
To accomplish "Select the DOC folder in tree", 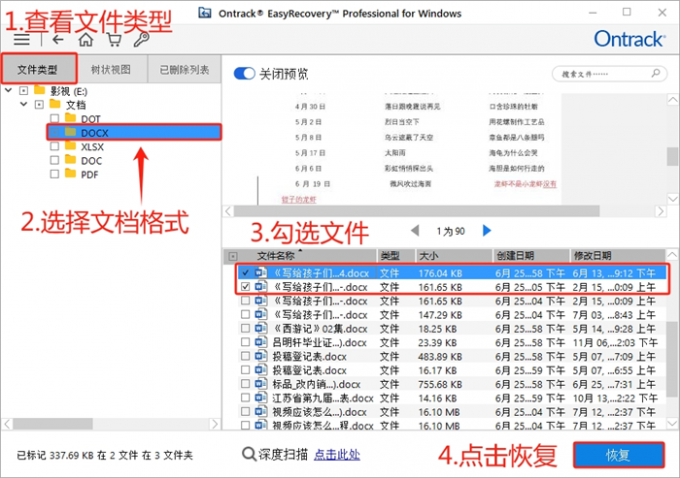I will [x=91, y=160].
